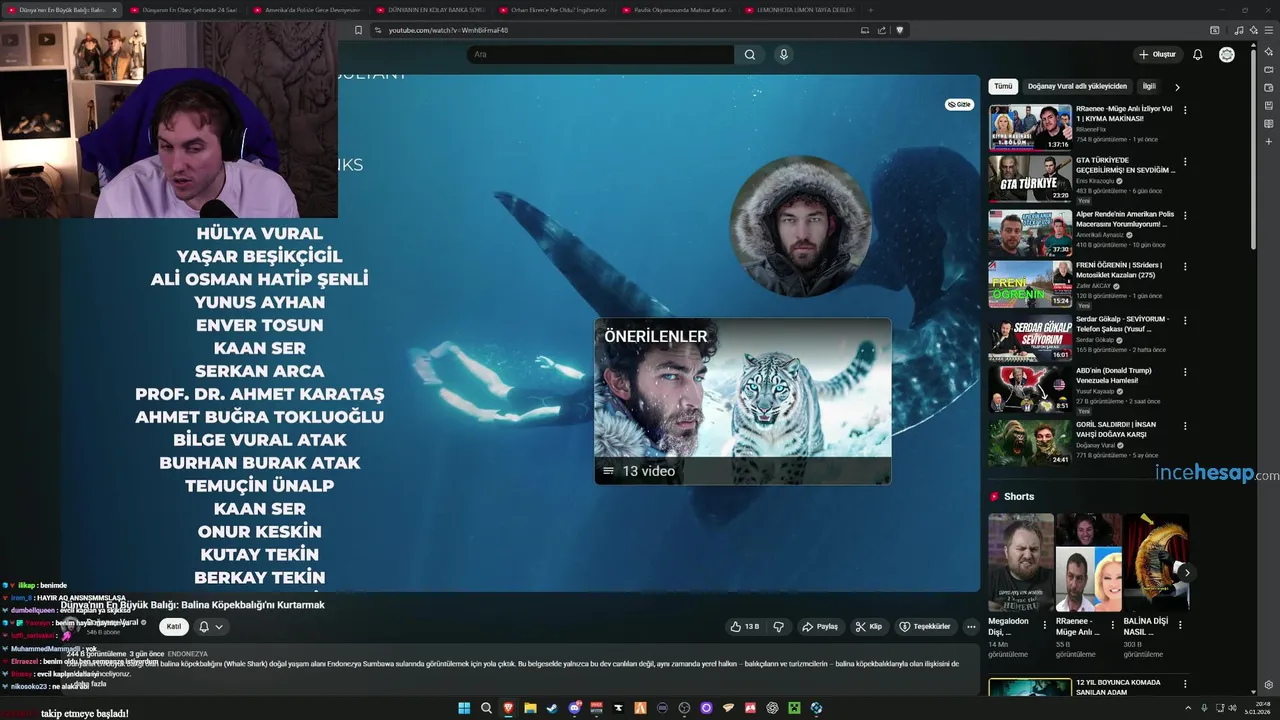Click the dislike thumbs-down button
Screen dimensions: 1280x720
click(779, 626)
